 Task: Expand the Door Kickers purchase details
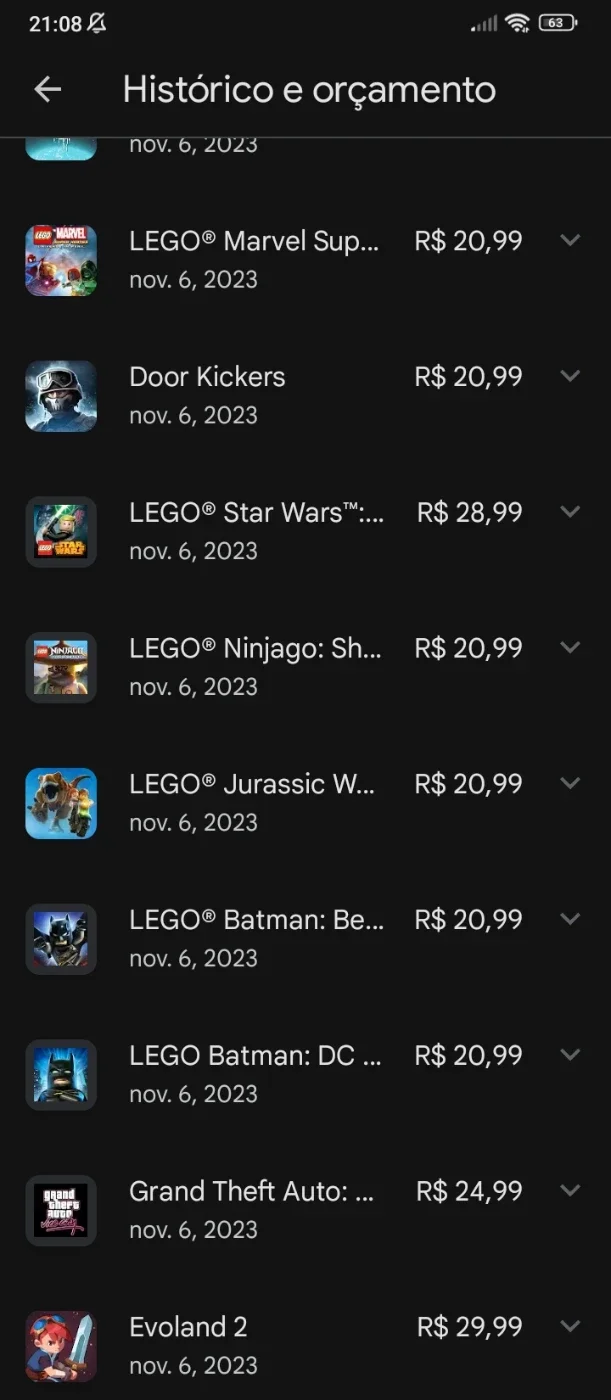[x=570, y=376]
